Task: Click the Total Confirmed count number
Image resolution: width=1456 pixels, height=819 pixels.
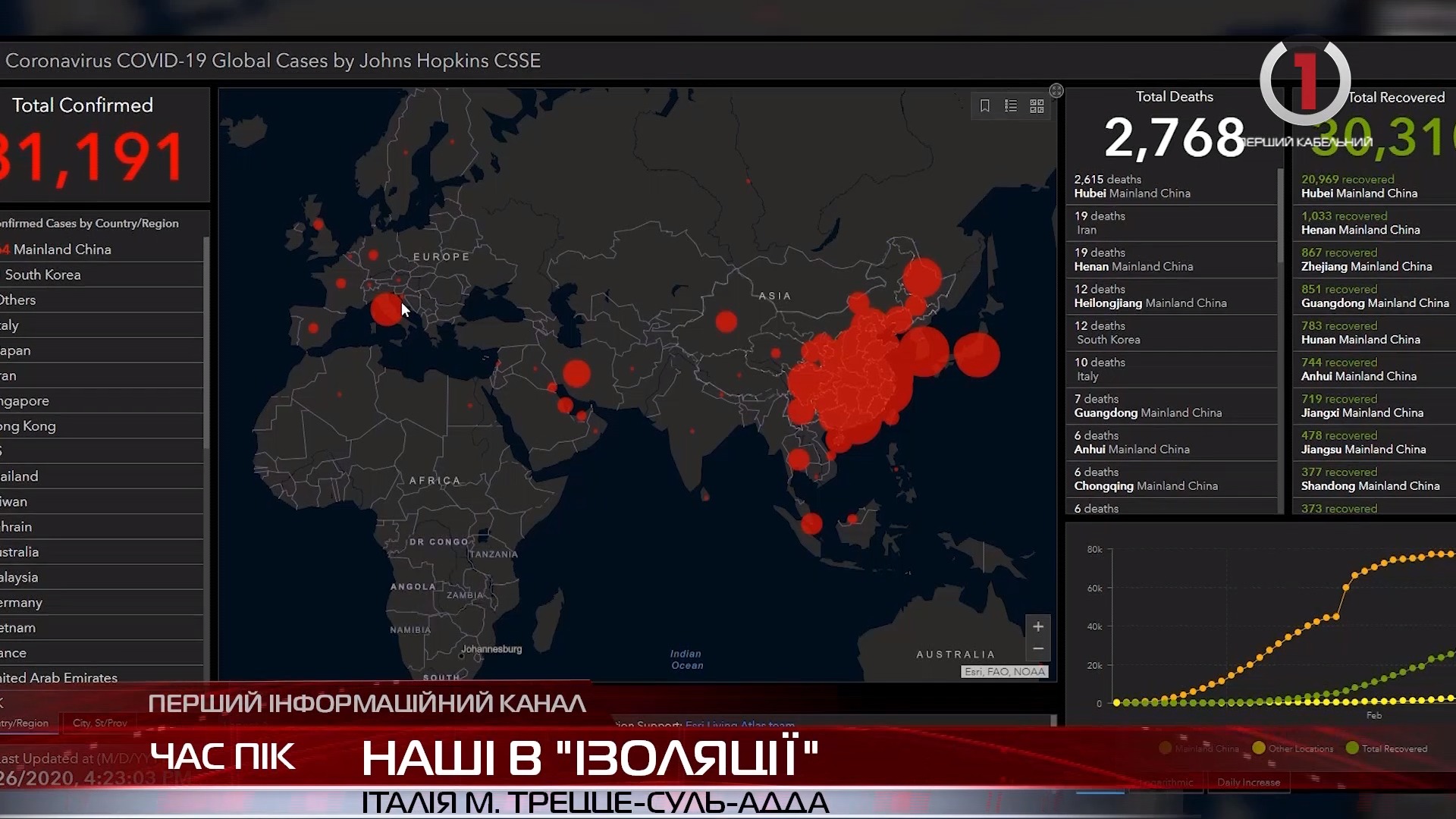Action: pos(92,158)
